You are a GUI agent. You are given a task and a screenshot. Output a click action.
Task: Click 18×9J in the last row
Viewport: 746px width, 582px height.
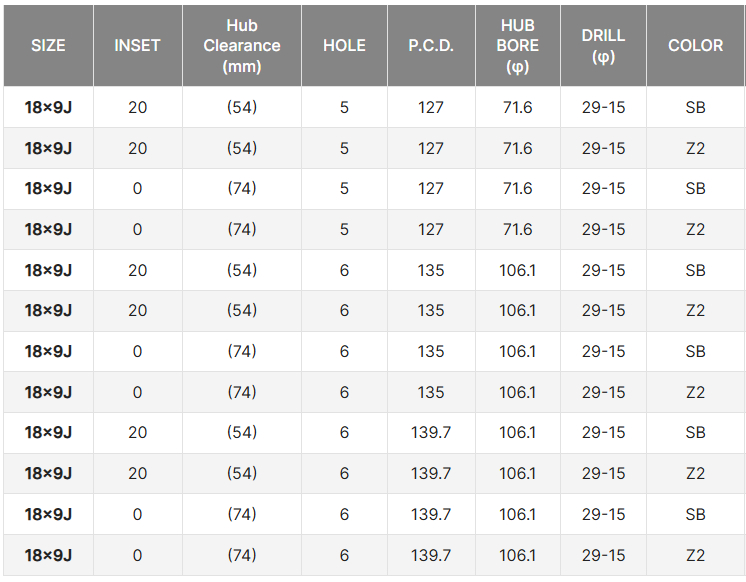[x=48, y=555]
